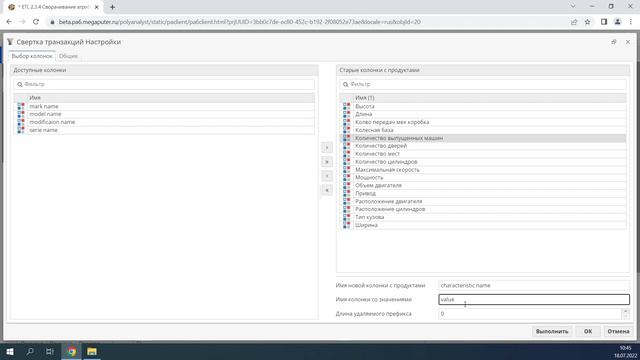Confirm settings with the OK button
The image size is (640, 360).
588,331
